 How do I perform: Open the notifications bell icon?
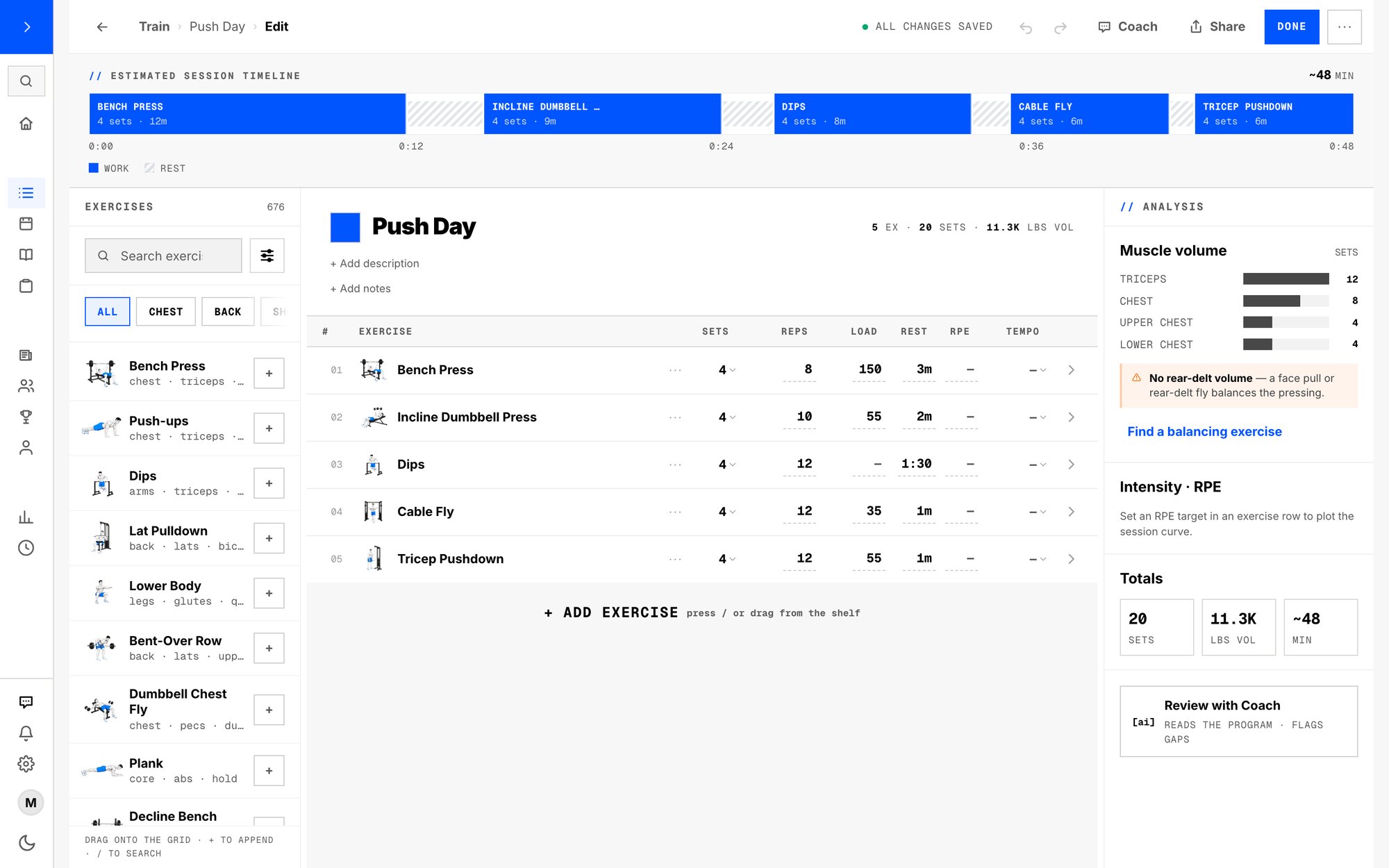pyautogui.click(x=26, y=733)
